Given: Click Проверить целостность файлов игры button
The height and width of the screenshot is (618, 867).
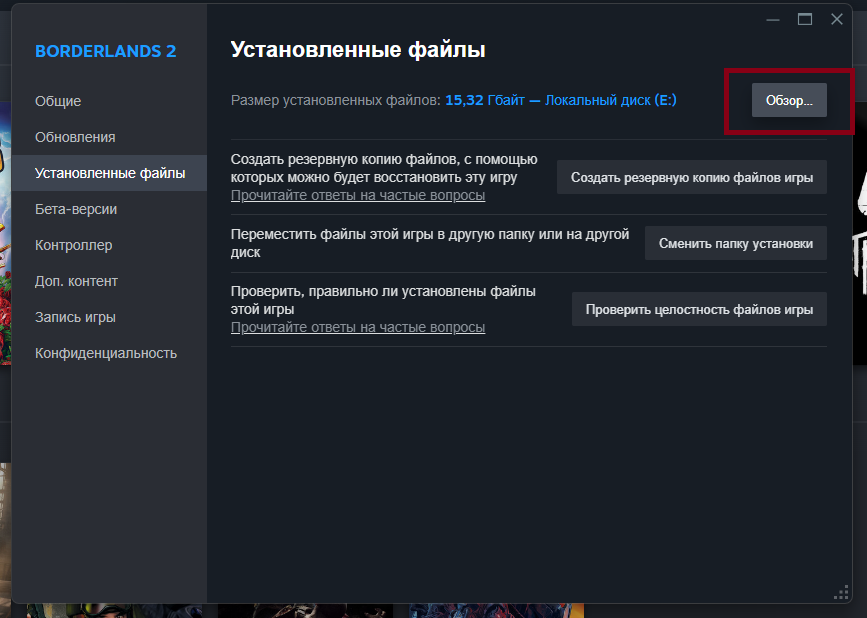Looking at the screenshot, I should click(699, 309).
